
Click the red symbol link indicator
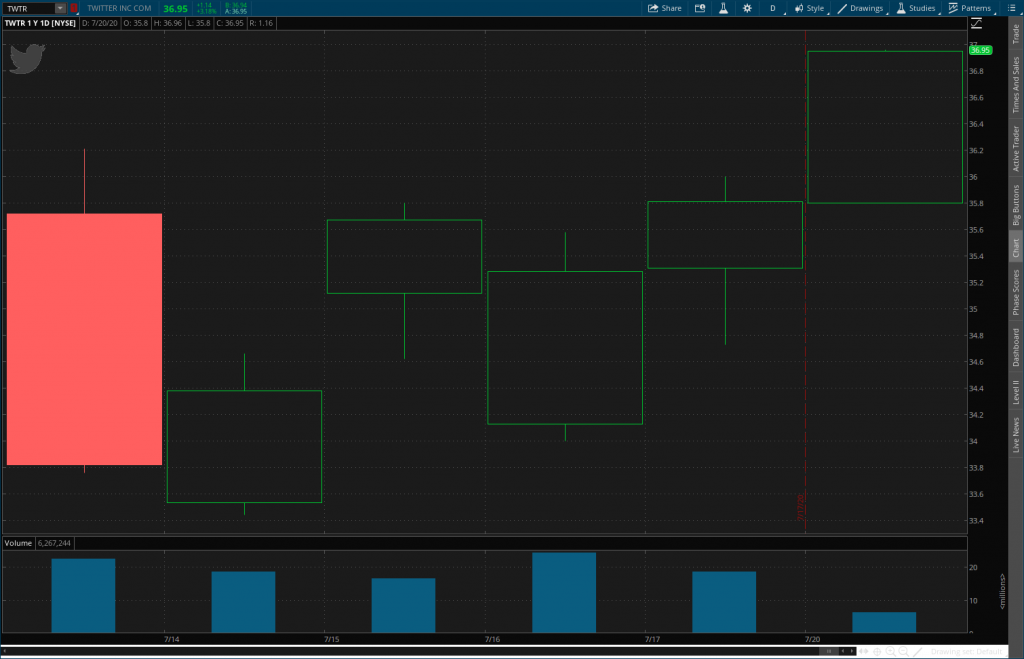(x=74, y=8)
